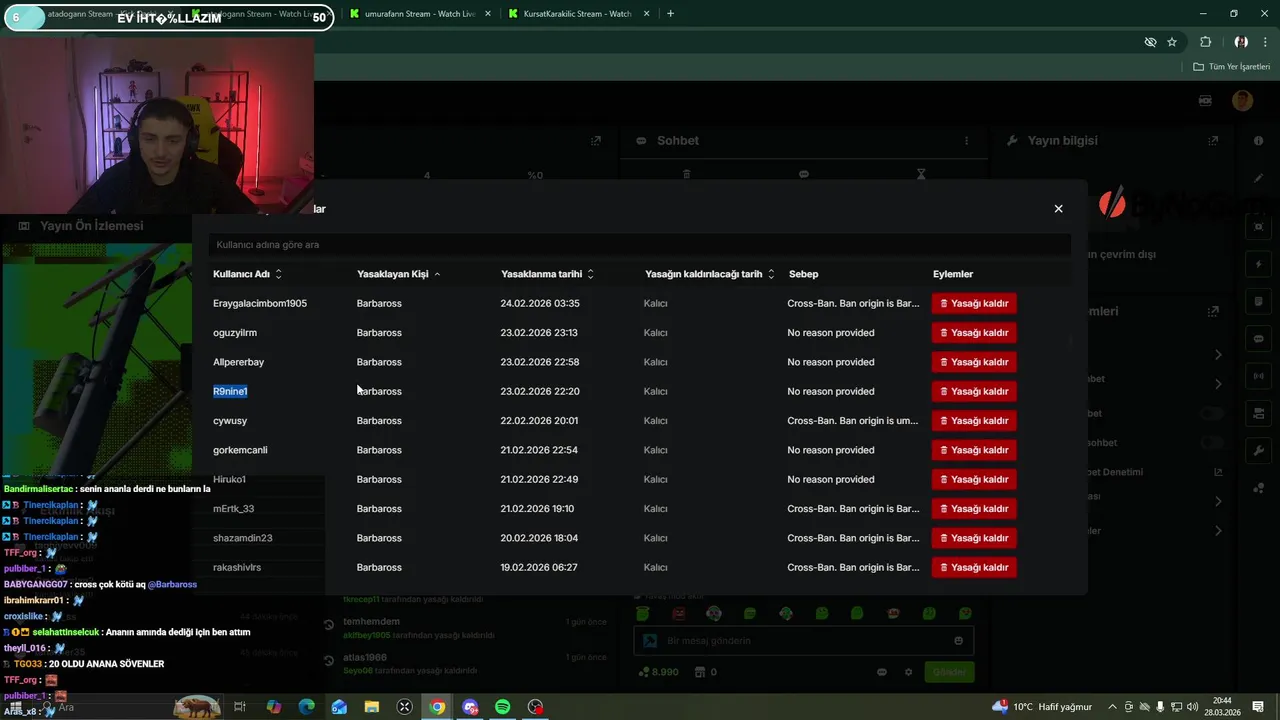Click the wrench sidebar icon

[1259, 451]
